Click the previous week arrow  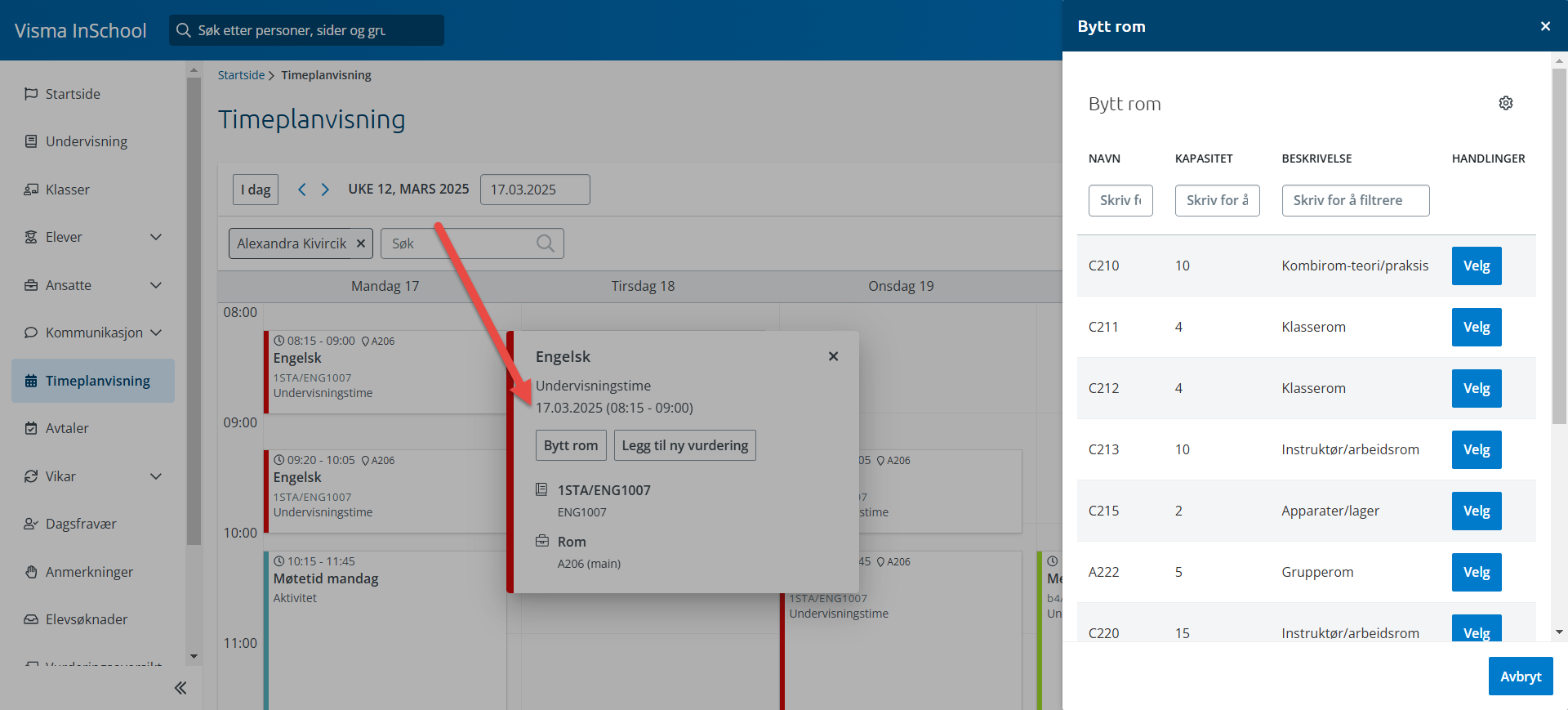(301, 190)
